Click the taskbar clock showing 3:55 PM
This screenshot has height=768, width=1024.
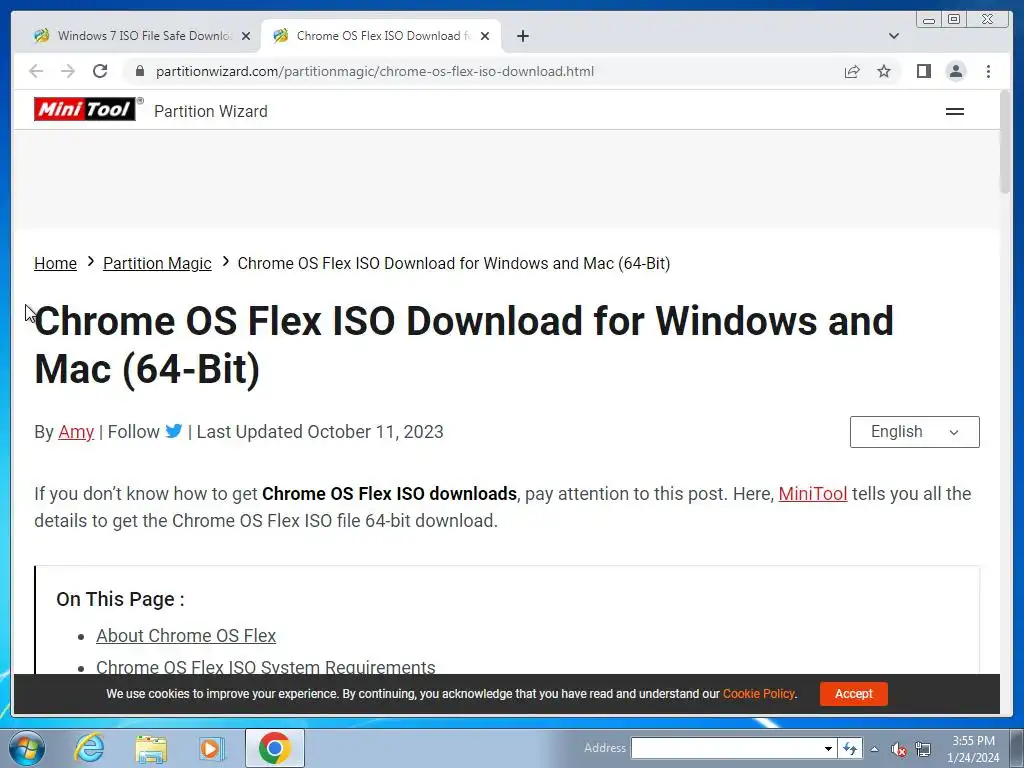point(973,748)
